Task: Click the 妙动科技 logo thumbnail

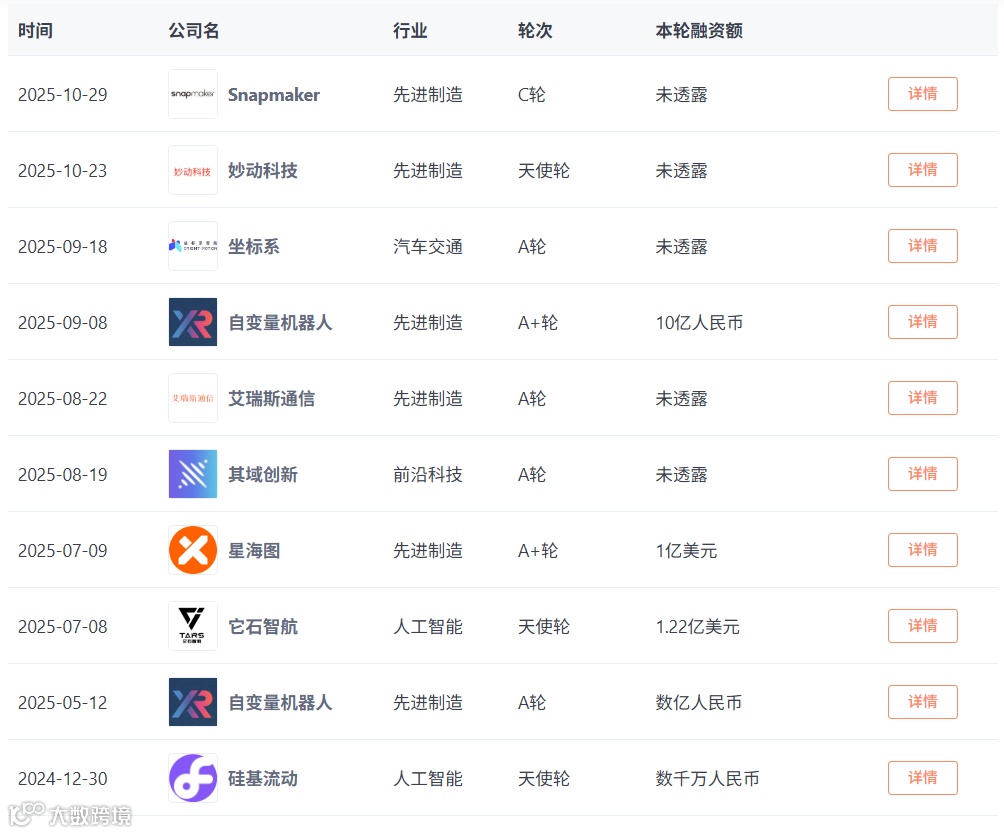Action: [x=193, y=170]
